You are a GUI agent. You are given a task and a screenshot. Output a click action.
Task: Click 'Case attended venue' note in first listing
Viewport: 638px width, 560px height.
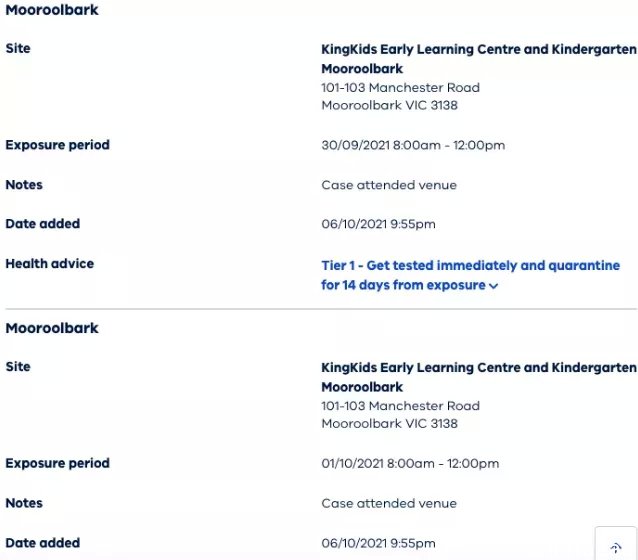tap(389, 185)
